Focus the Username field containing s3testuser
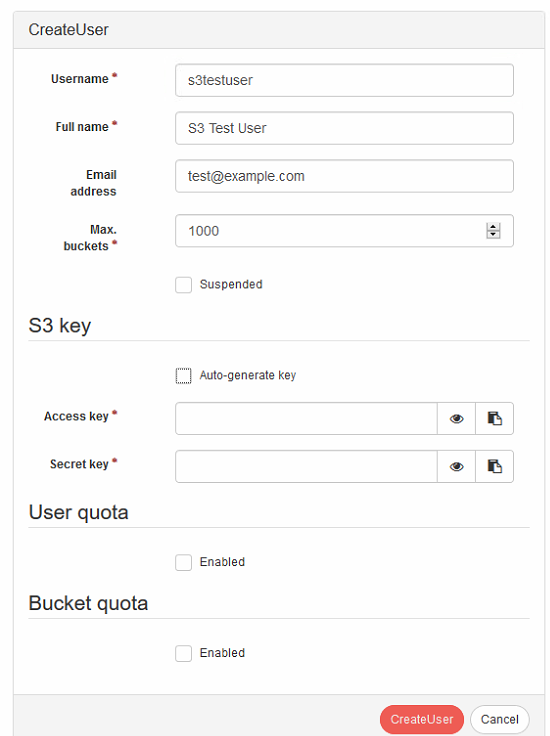550x736 pixels. 344,80
